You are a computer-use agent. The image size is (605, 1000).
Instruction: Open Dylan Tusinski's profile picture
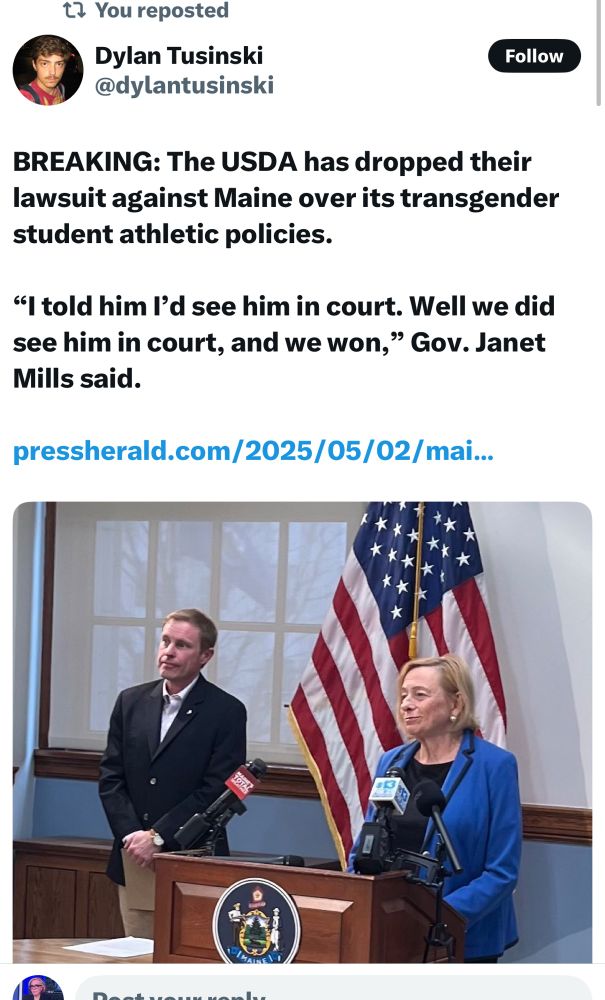[48, 70]
